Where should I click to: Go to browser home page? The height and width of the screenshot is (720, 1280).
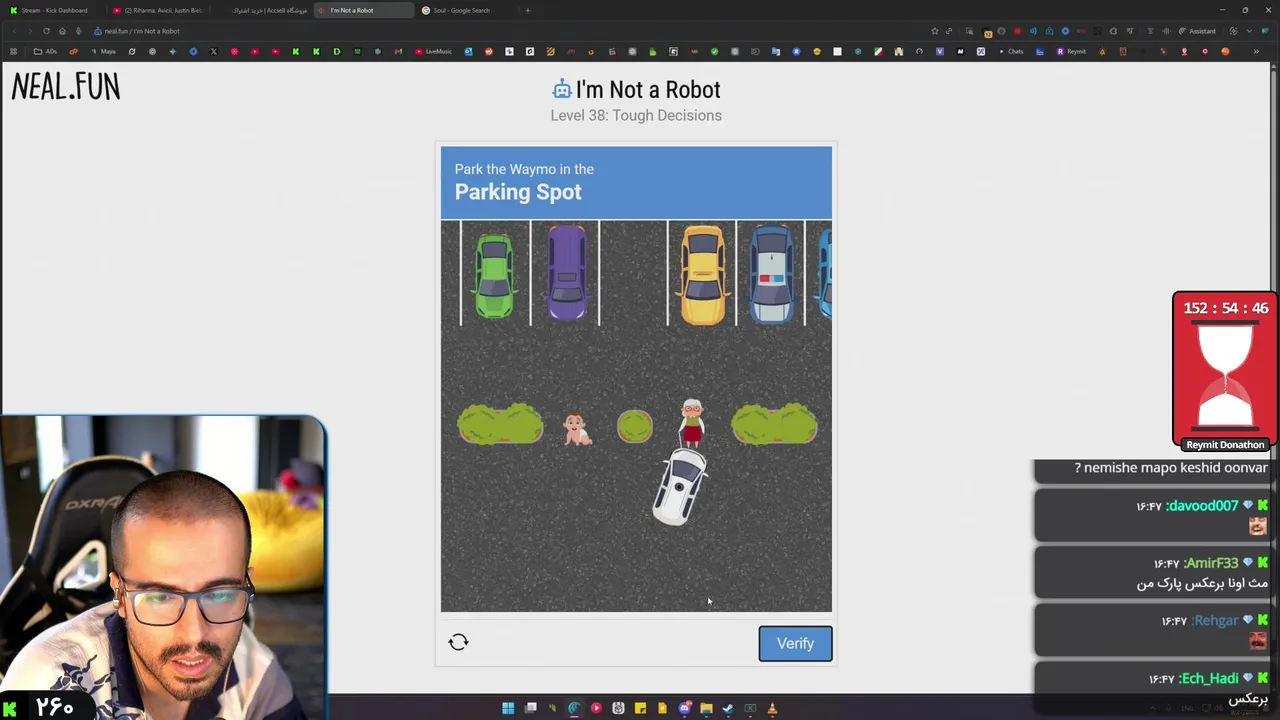[x=62, y=31]
